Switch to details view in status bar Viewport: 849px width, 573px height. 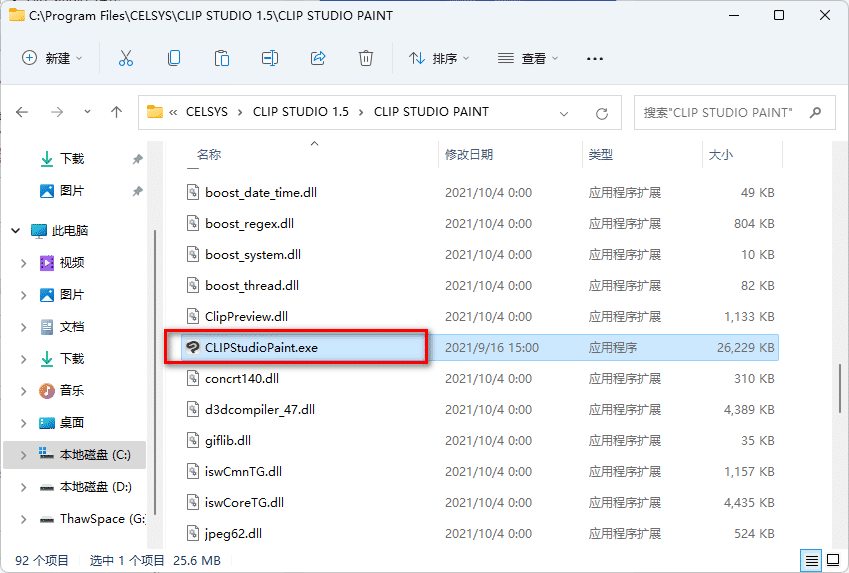[812, 560]
